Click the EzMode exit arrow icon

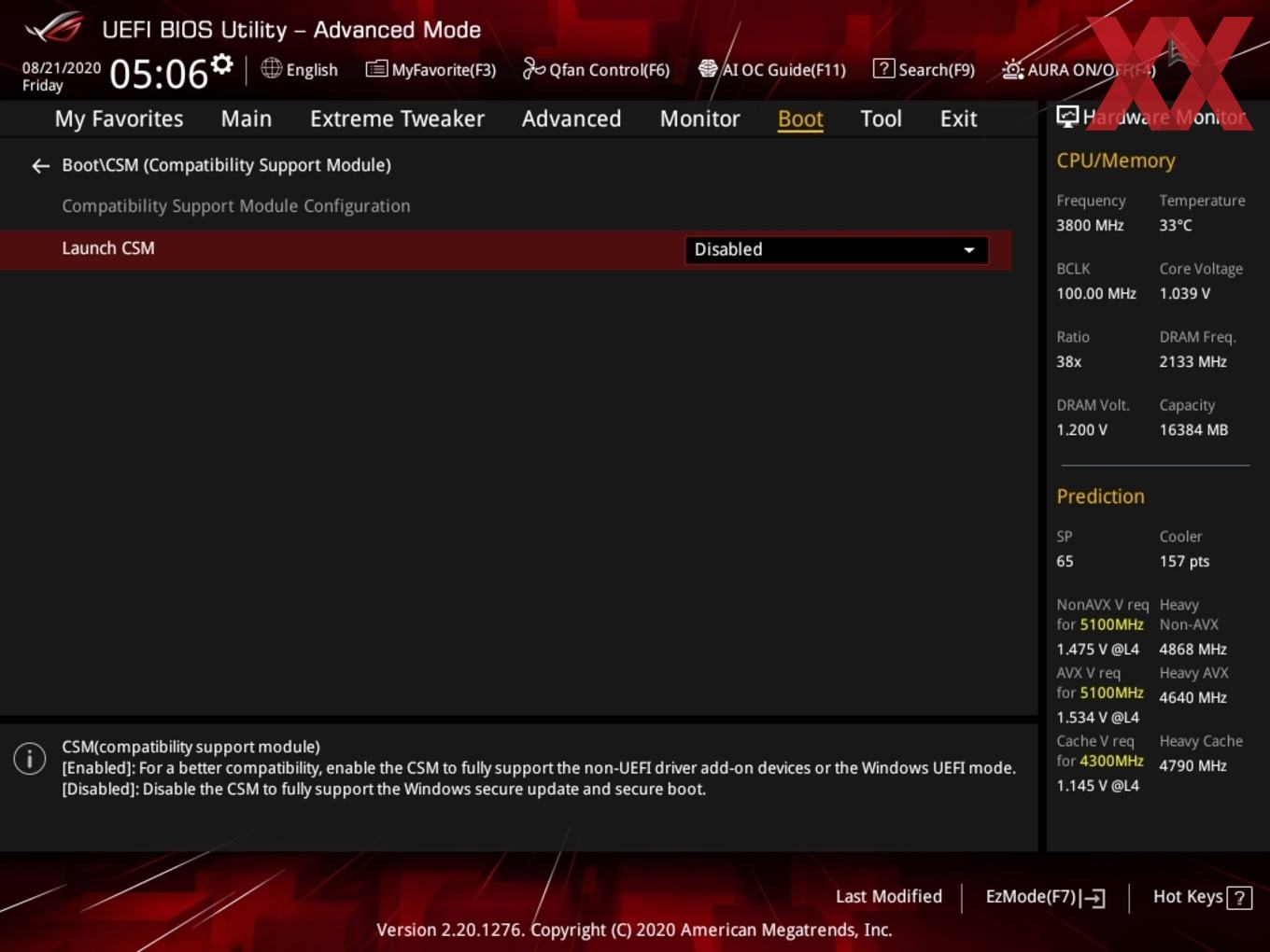pyautogui.click(x=1094, y=898)
